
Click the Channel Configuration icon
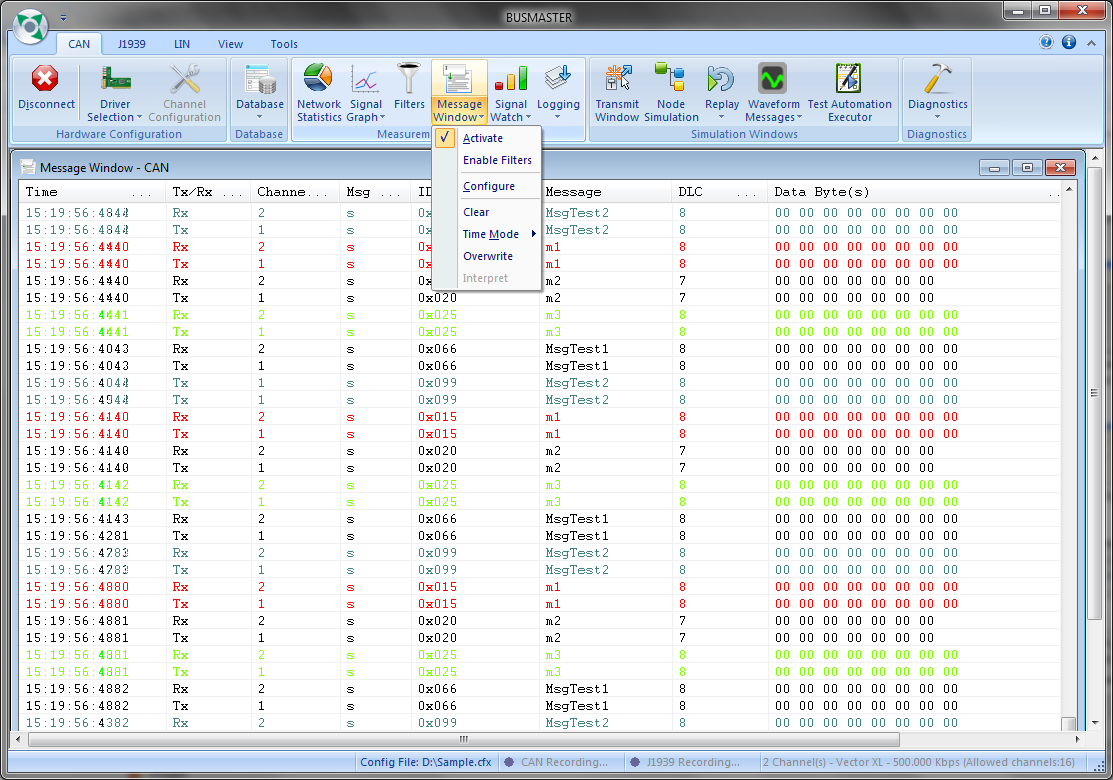pyautogui.click(x=185, y=79)
